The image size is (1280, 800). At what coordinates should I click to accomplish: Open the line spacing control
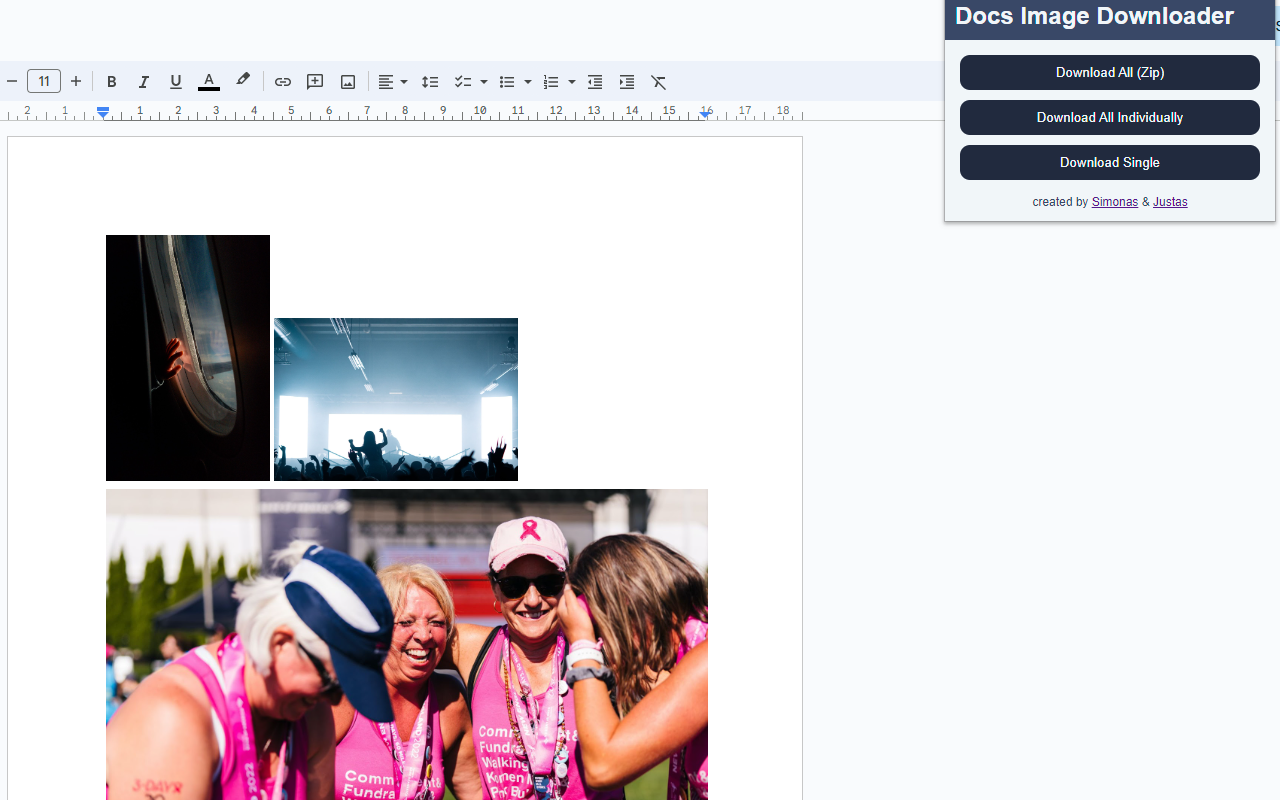[430, 82]
